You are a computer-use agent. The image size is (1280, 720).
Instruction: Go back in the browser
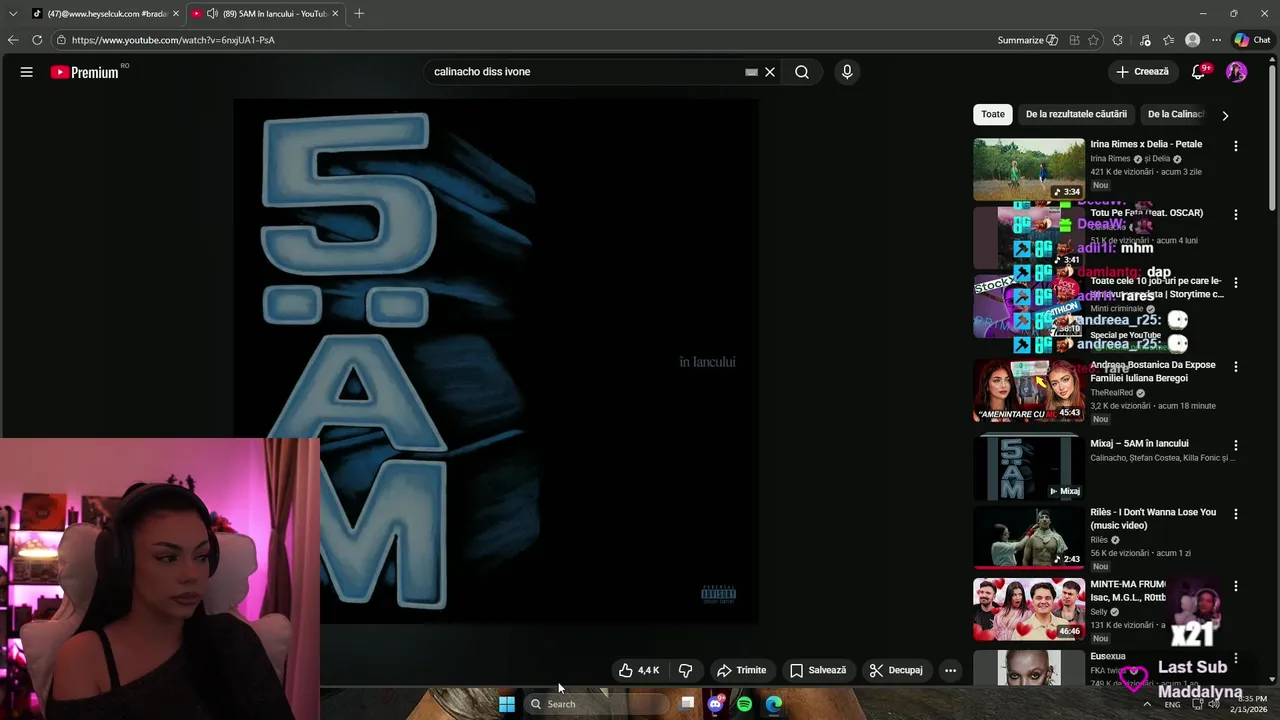(x=13, y=40)
